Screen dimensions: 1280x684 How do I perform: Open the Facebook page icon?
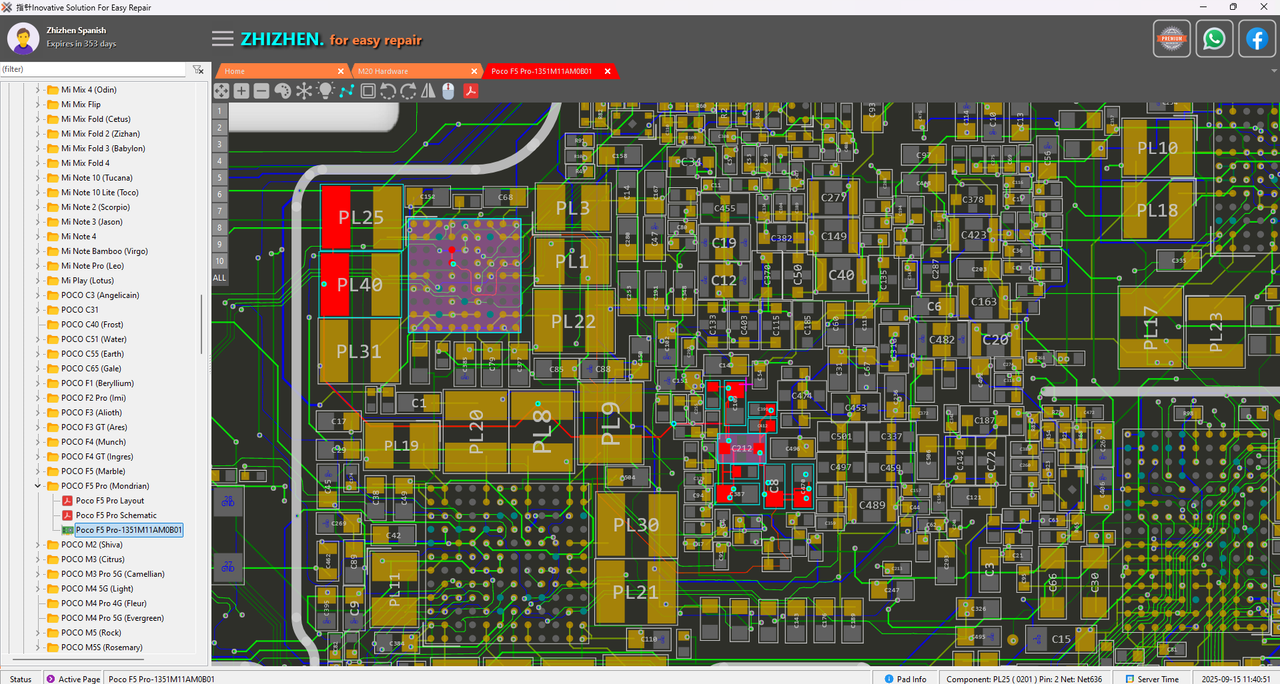[x=1256, y=39]
